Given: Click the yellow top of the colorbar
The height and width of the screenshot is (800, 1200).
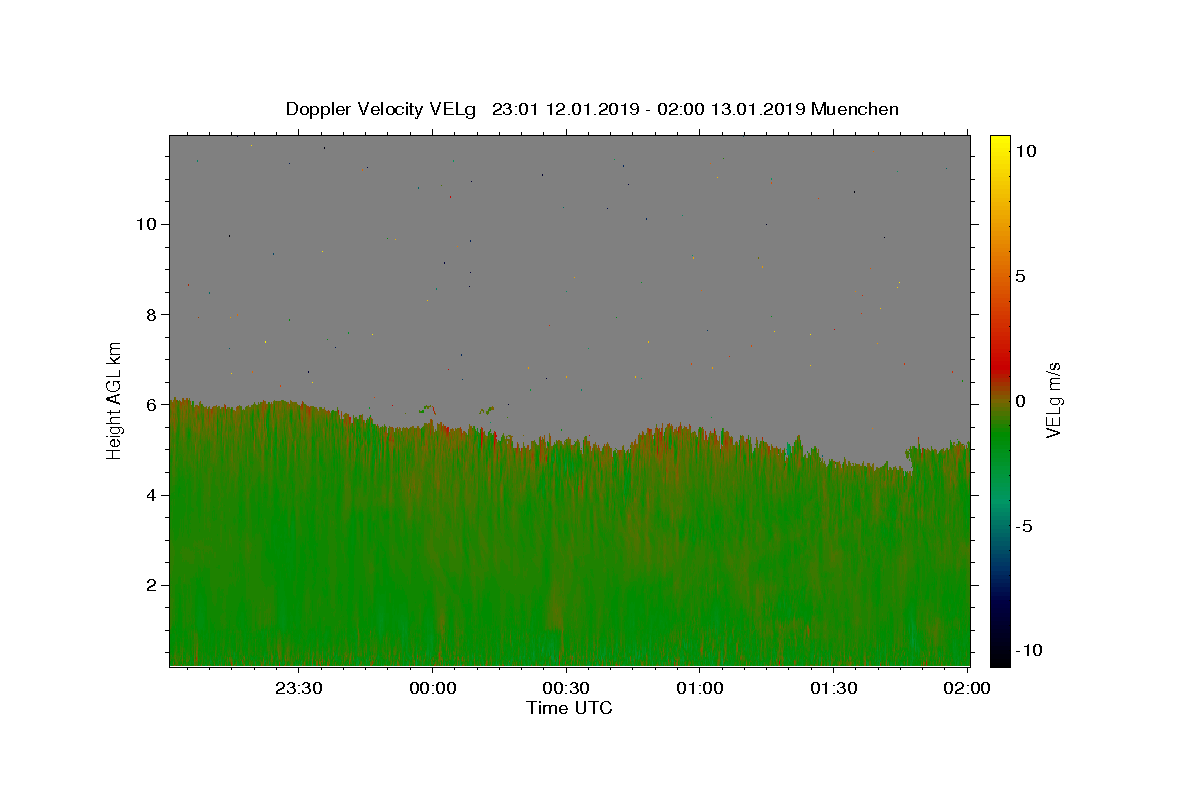Looking at the screenshot, I should point(1000,145).
